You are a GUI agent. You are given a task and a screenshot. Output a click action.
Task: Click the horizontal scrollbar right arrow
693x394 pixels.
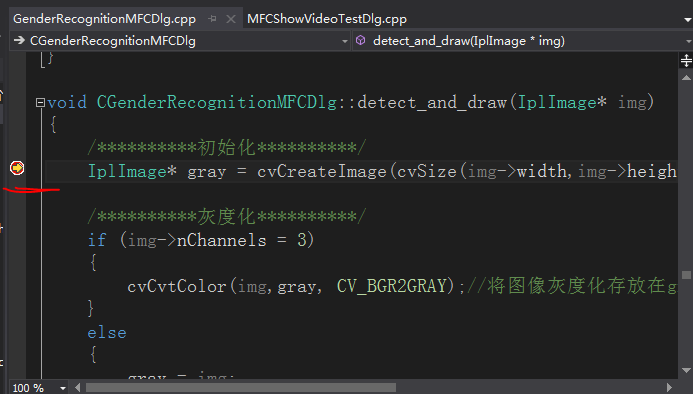point(669,388)
